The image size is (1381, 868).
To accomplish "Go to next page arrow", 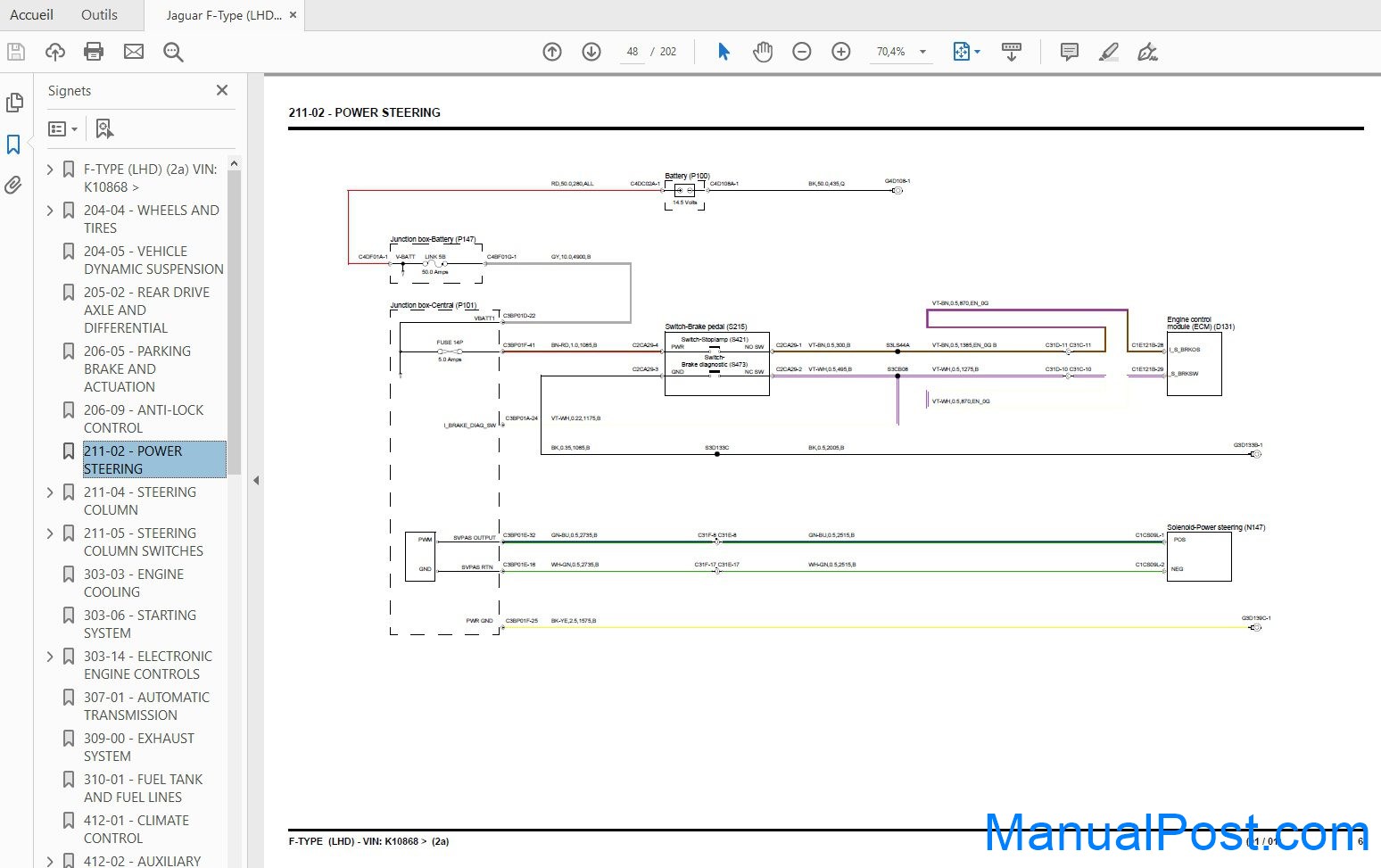I will tap(591, 52).
